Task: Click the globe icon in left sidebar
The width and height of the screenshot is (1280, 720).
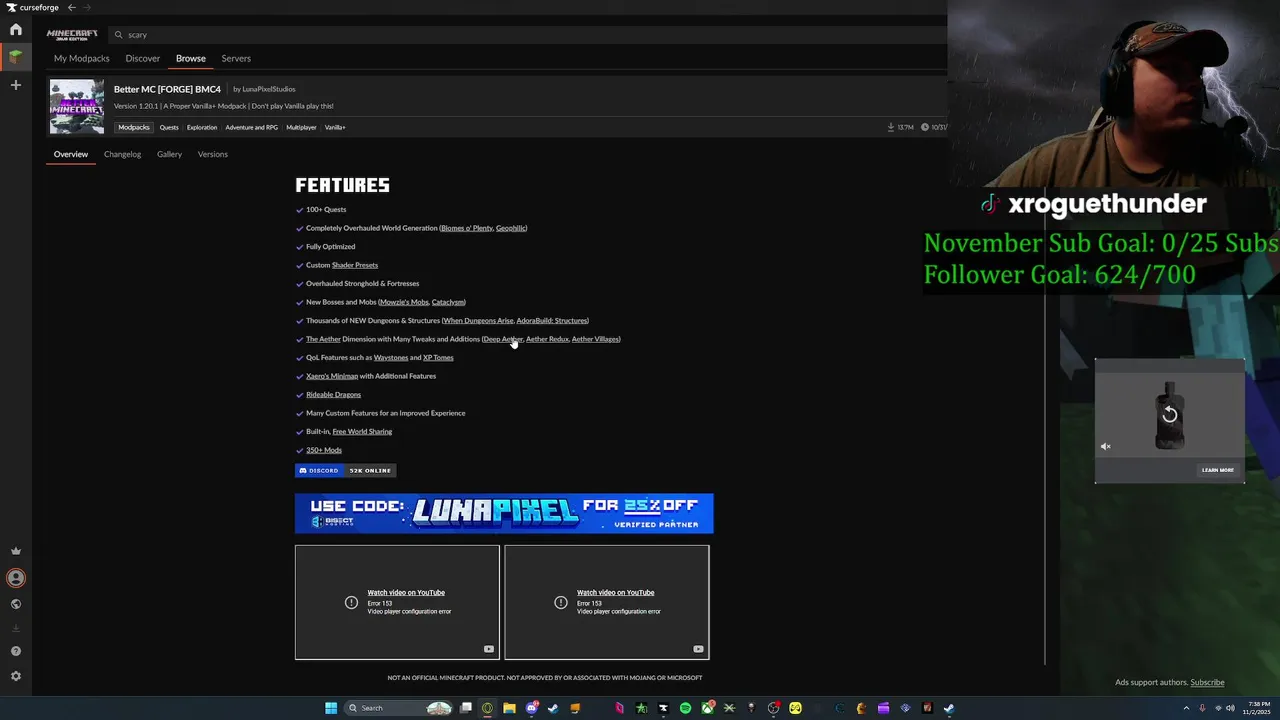Action: [x=16, y=604]
